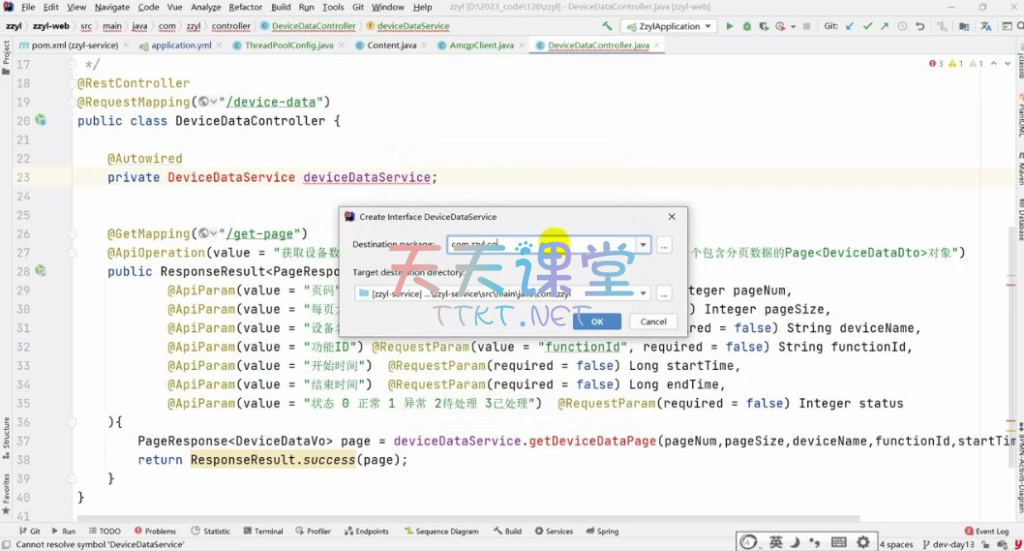Open Git history with the clock icon

click(x=902, y=26)
